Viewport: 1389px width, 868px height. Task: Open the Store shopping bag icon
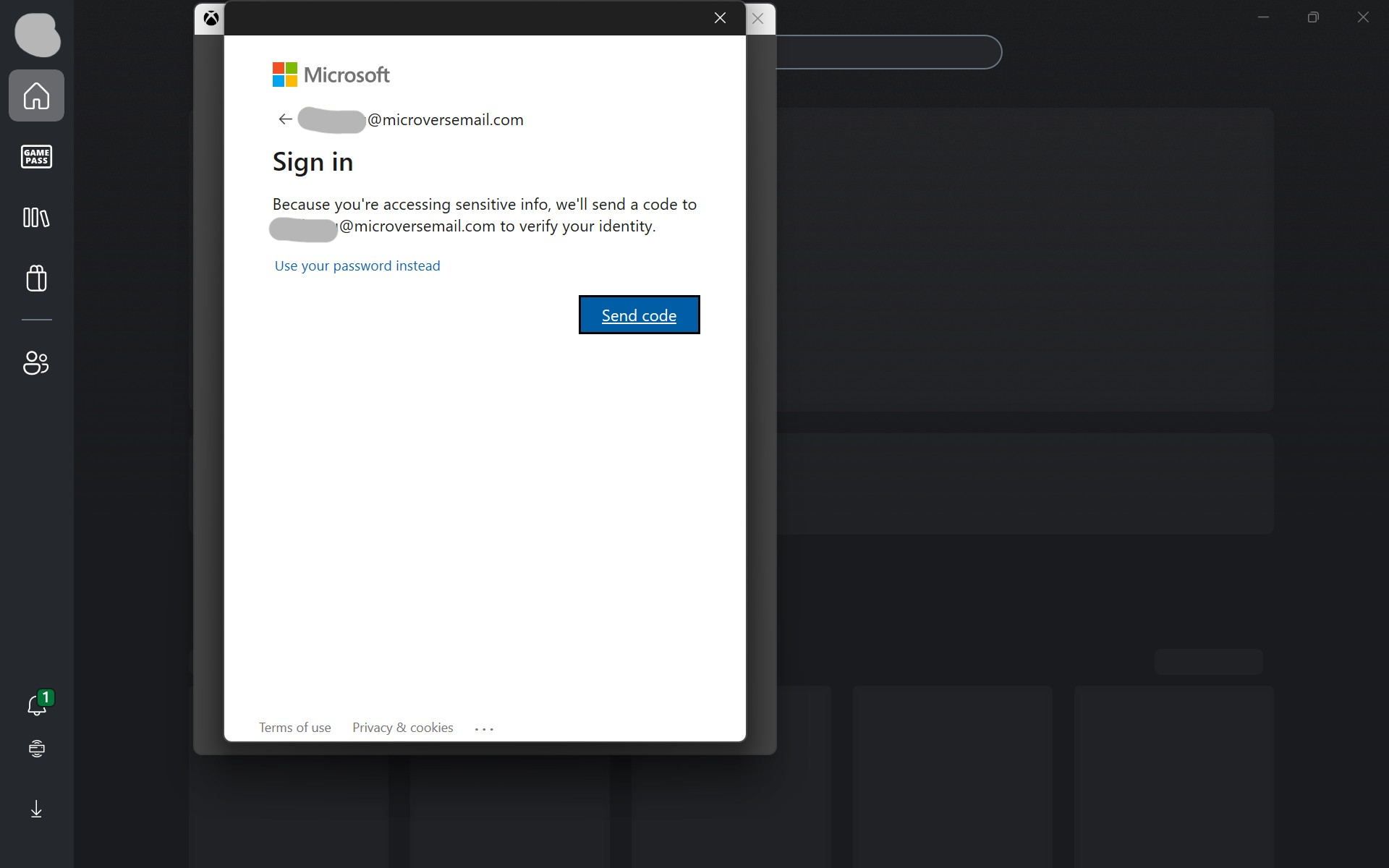click(x=36, y=278)
